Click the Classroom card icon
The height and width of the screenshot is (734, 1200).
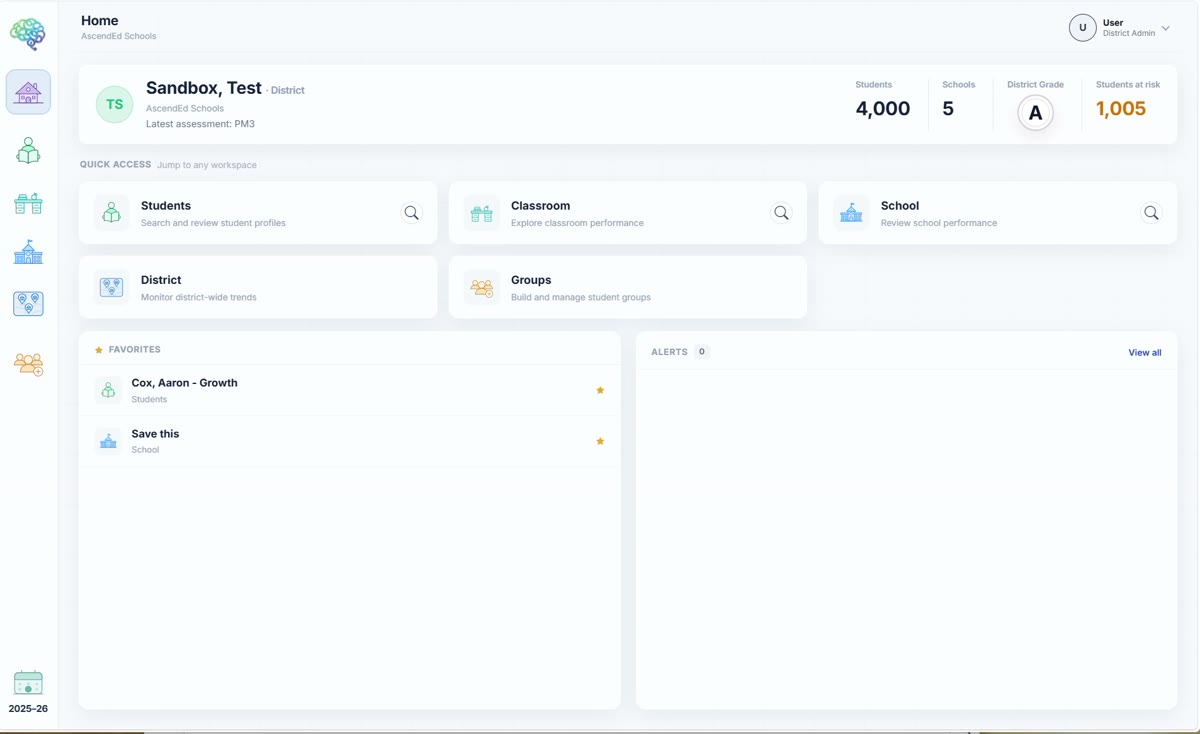(x=482, y=213)
